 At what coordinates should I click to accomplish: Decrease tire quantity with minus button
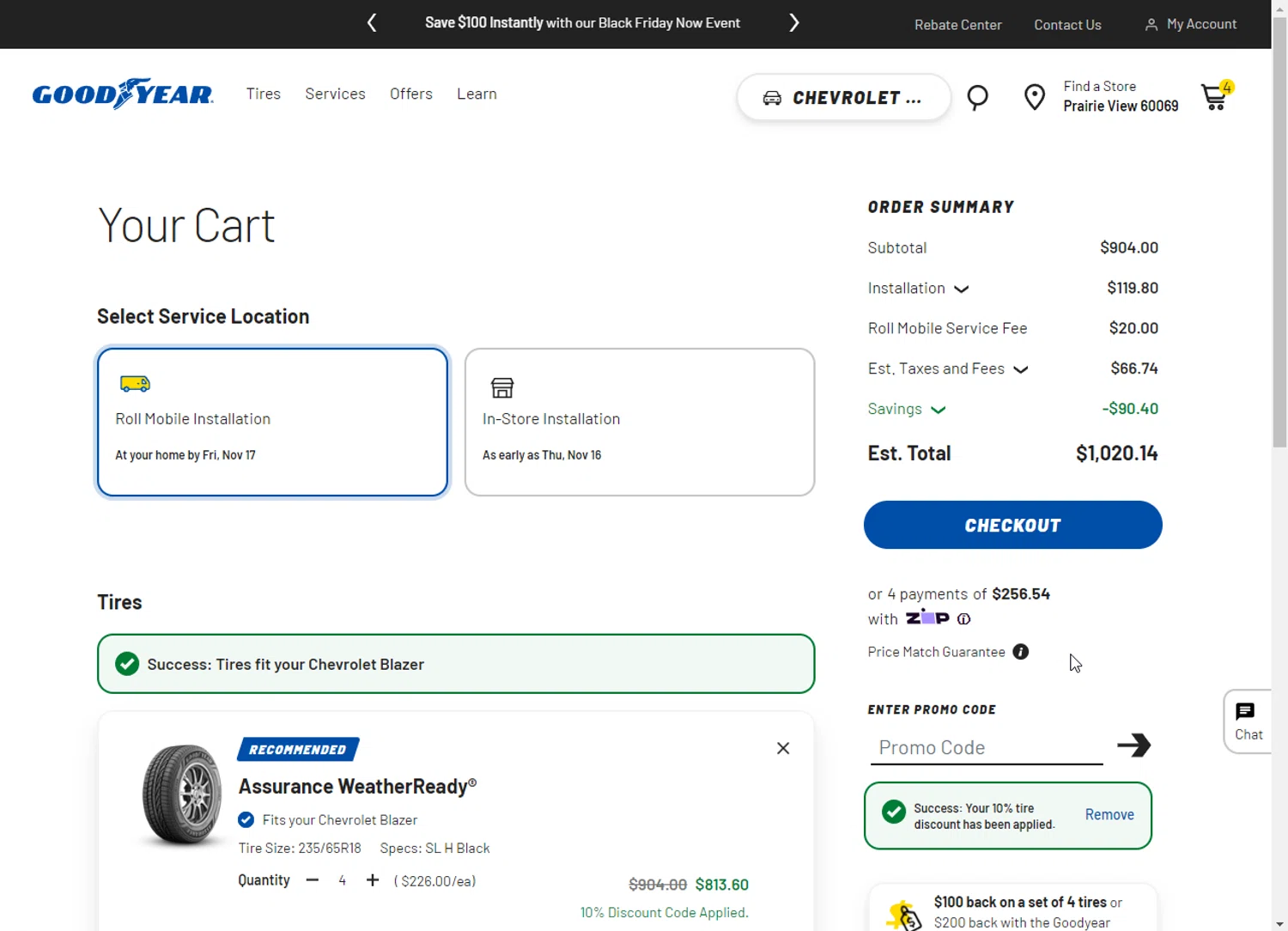click(313, 880)
